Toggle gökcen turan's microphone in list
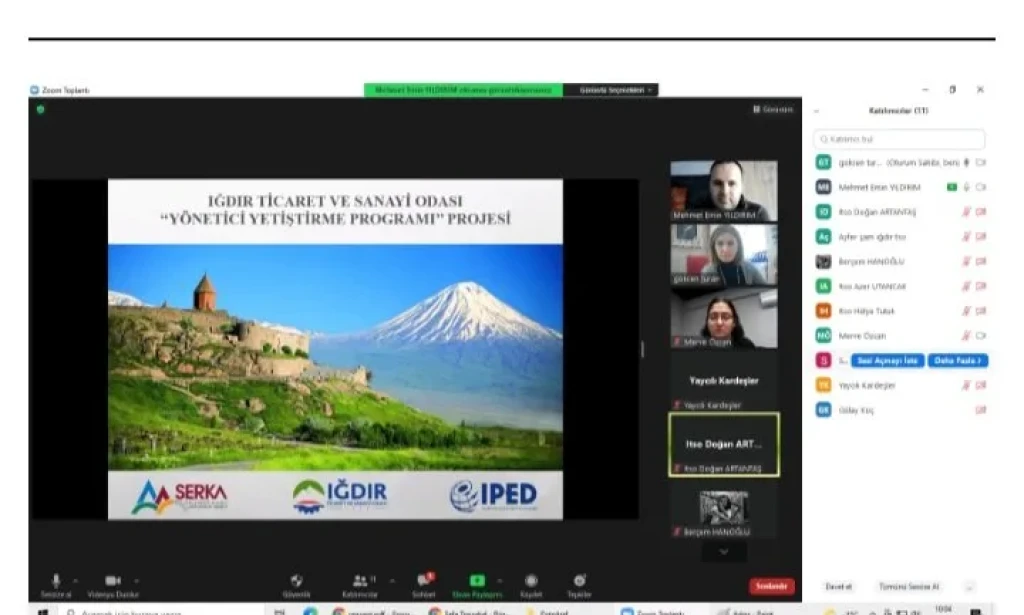The width and height of the screenshot is (1024, 615). click(967, 163)
